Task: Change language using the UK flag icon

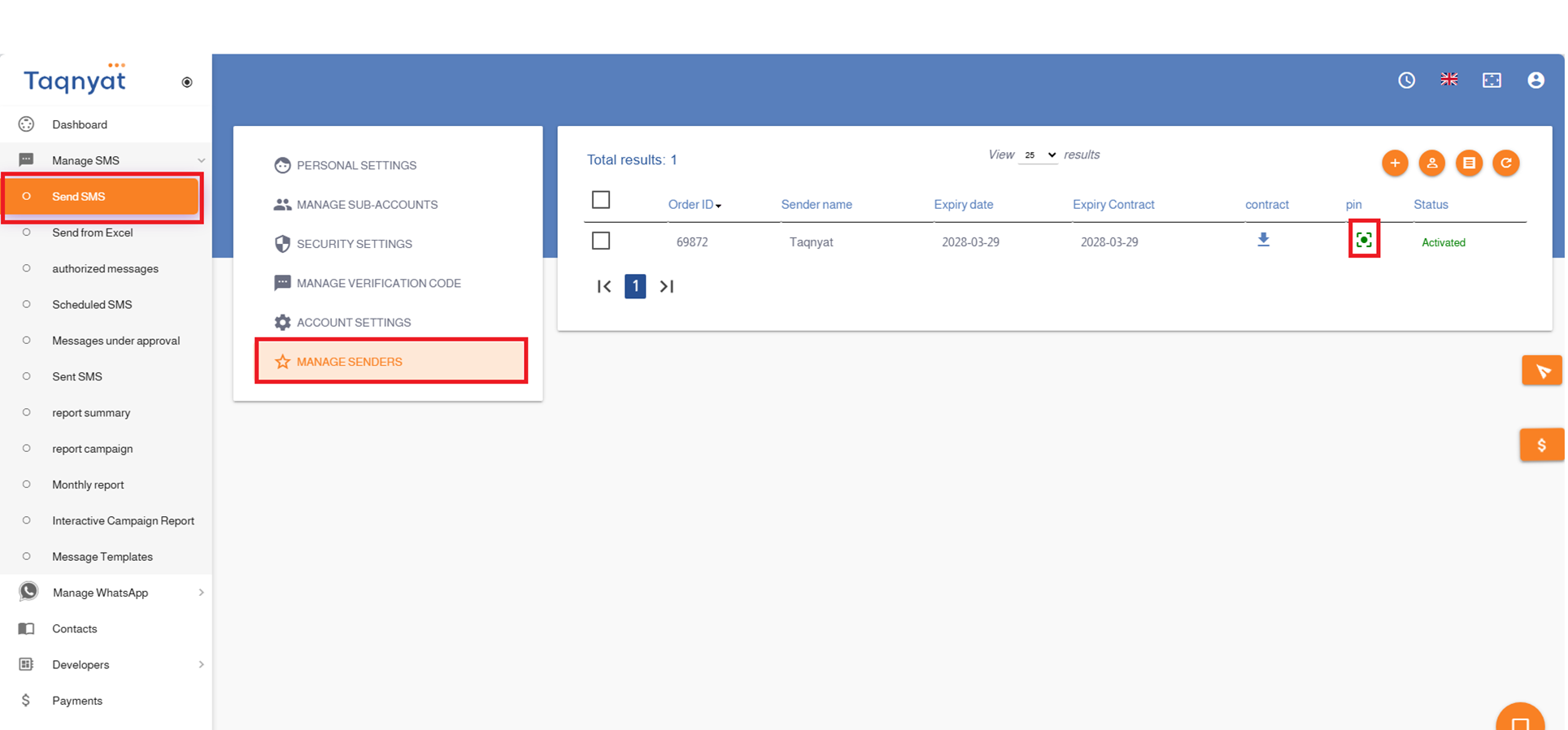Action: [1449, 80]
